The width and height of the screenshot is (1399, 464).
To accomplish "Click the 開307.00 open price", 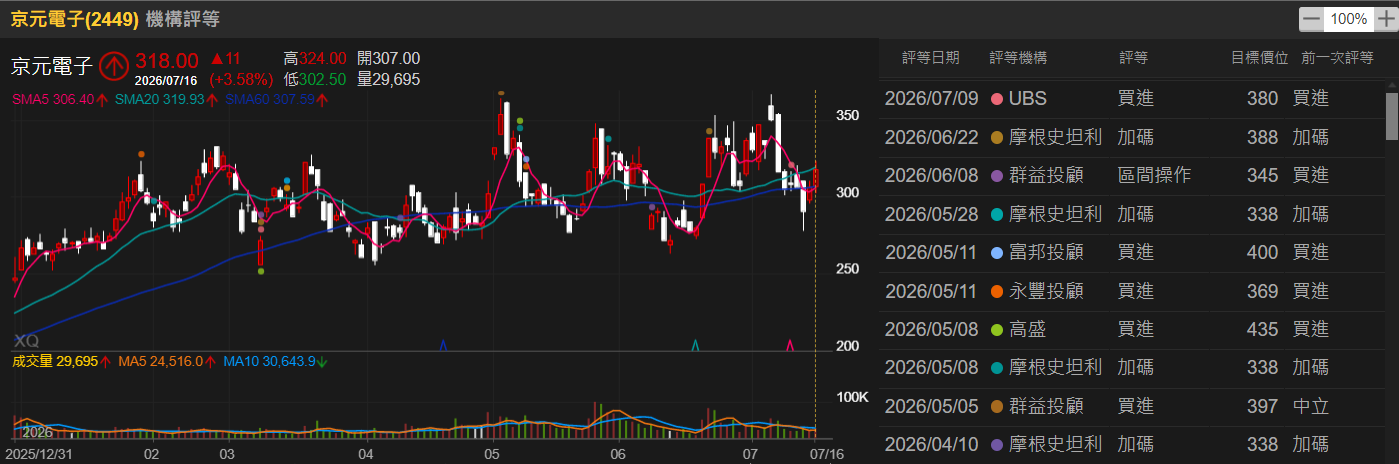I will (x=388, y=59).
